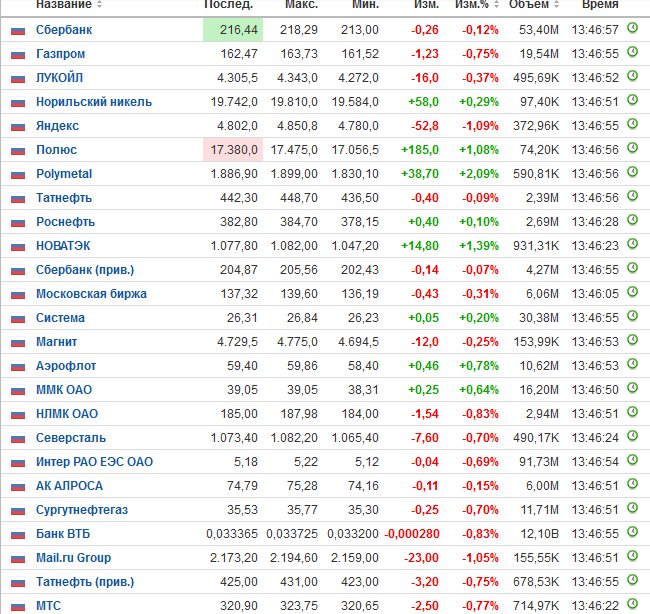Sort the table by the Название column arrows
The height and width of the screenshot is (614, 650).
[x=99, y=5]
